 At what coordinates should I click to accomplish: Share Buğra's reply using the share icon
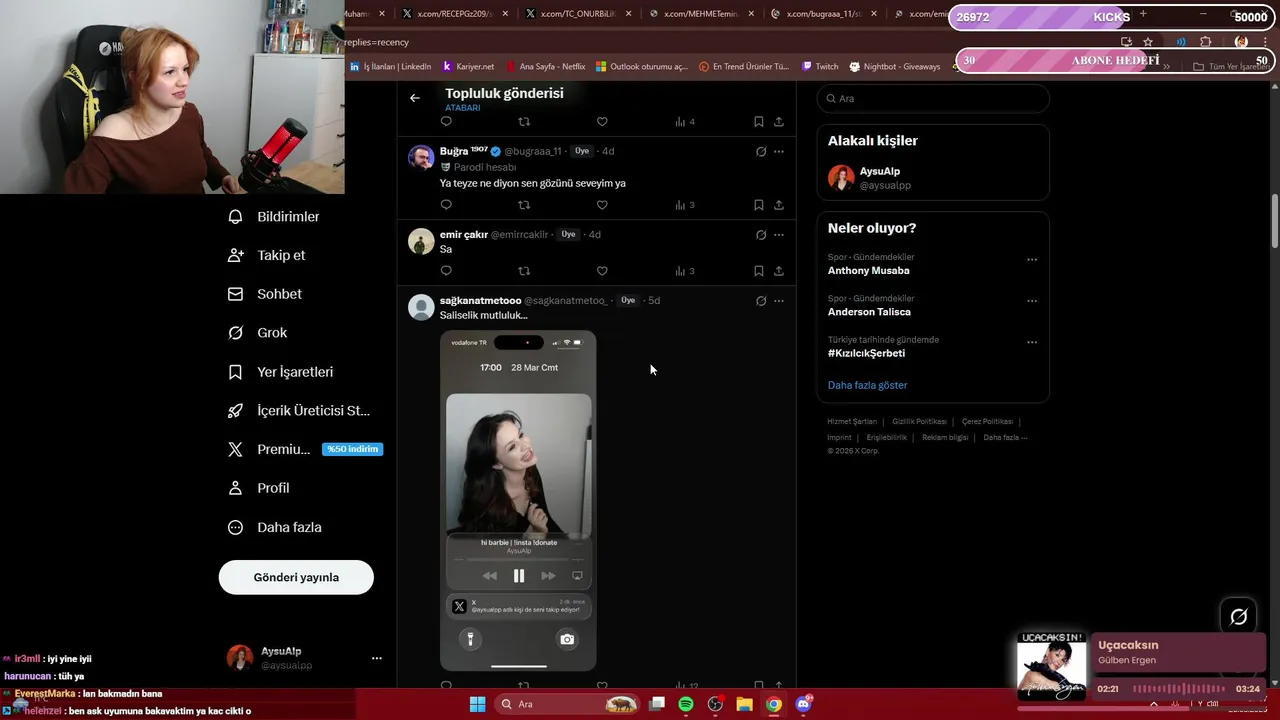tap(779, 205)
